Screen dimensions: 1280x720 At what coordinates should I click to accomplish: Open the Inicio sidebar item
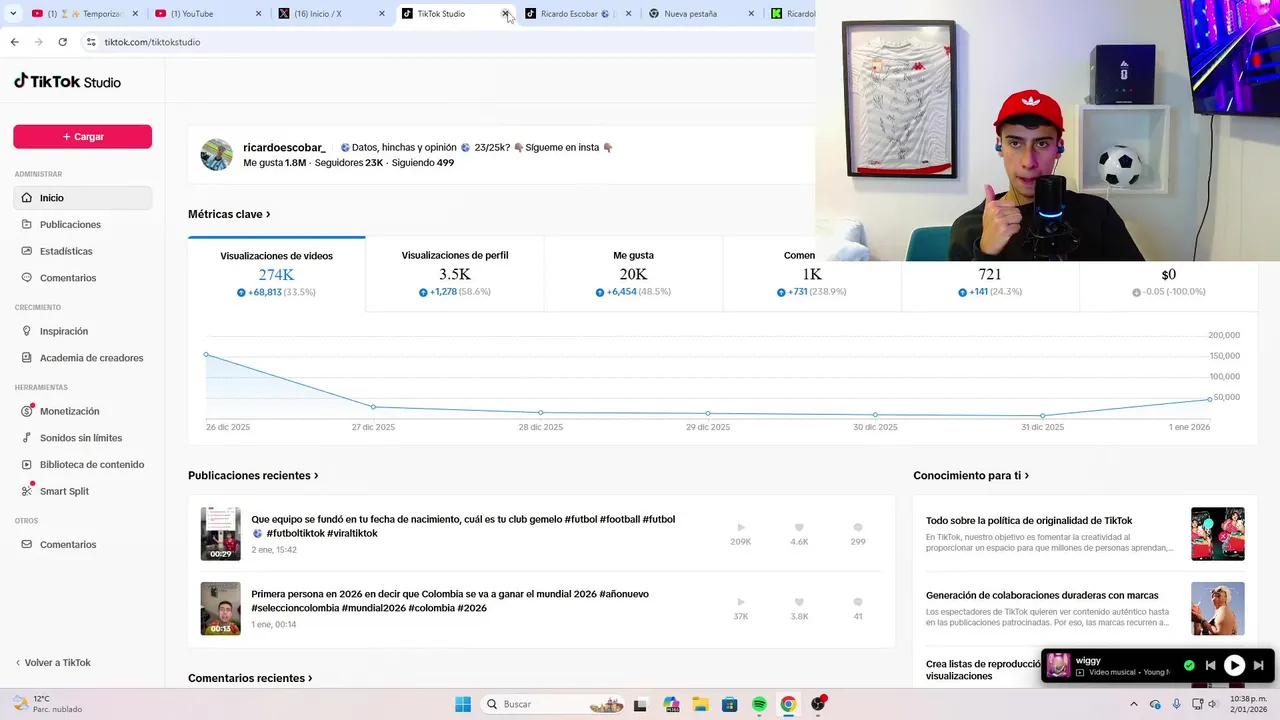click(x=82, y=198)
